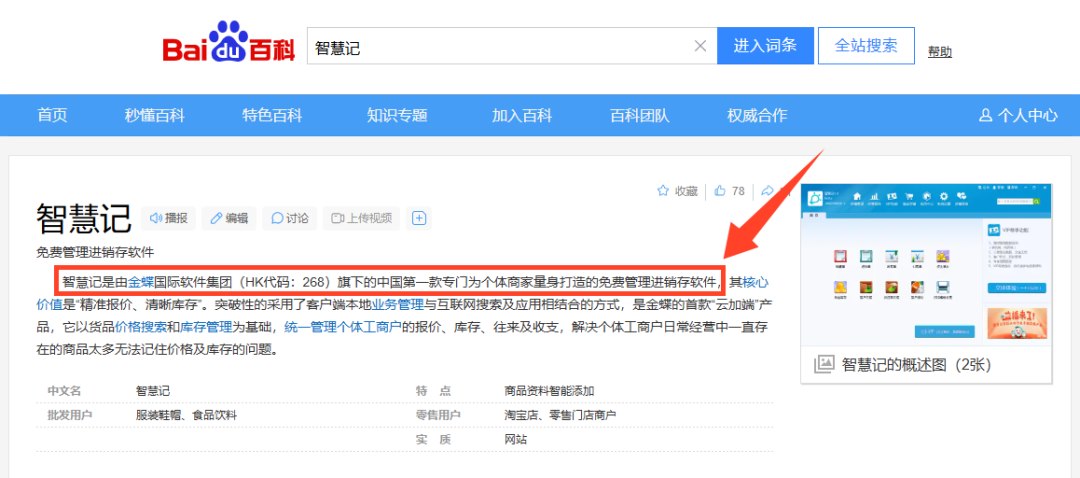1080x478 pixels.
Task: Open 加入百科 navigation item
Action: pyautogui.click(x=521, y=115)
